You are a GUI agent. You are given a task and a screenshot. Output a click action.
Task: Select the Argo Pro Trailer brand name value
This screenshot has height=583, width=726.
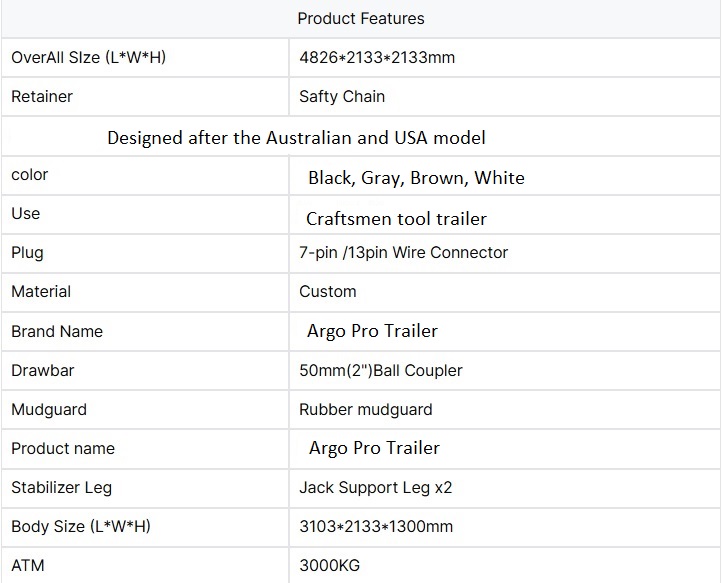coord(372,330)
